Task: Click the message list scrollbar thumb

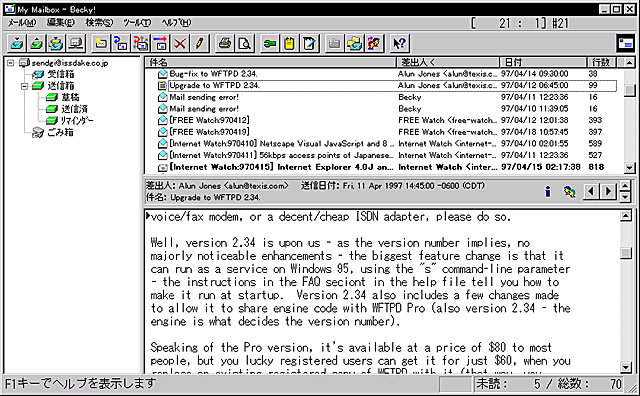Action: 629,90
